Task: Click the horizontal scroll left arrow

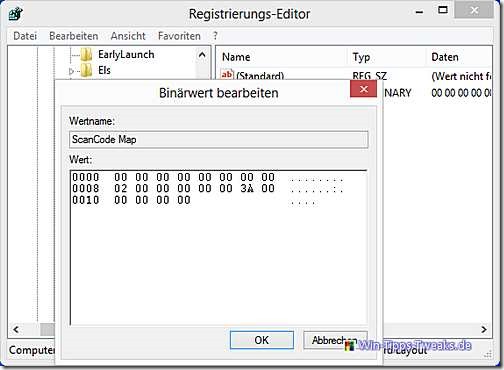Action: click(x=16, y=330)
